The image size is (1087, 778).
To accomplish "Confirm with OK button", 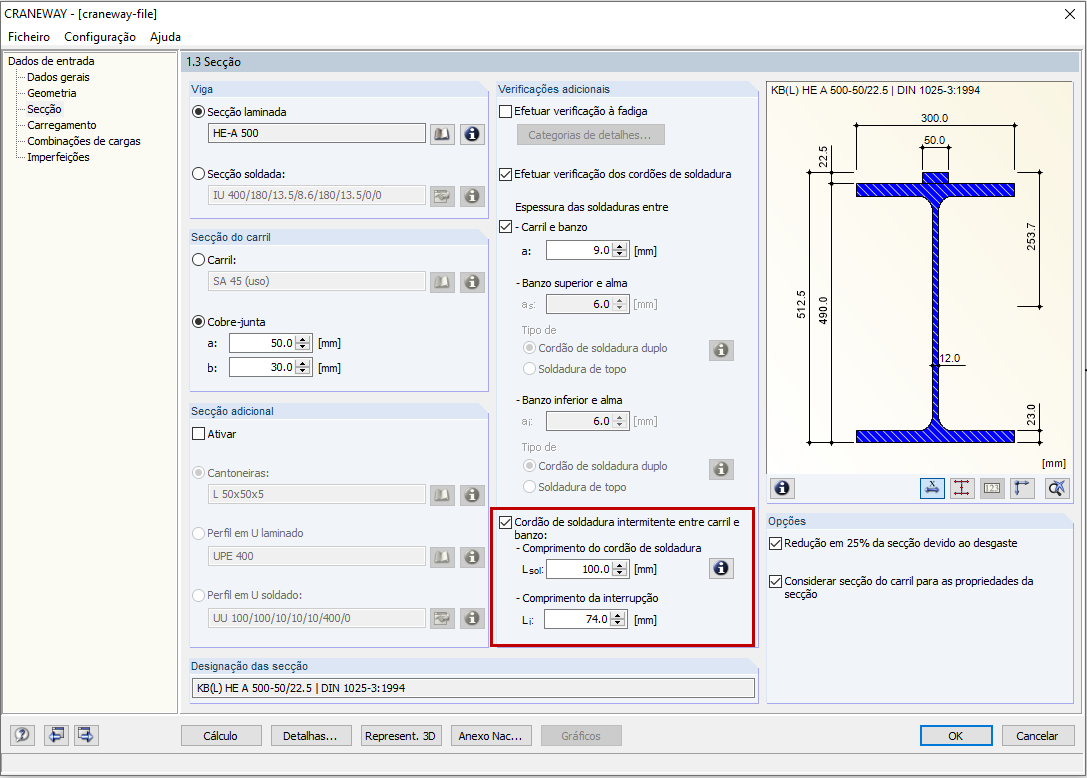I will [x=956, y=736].
